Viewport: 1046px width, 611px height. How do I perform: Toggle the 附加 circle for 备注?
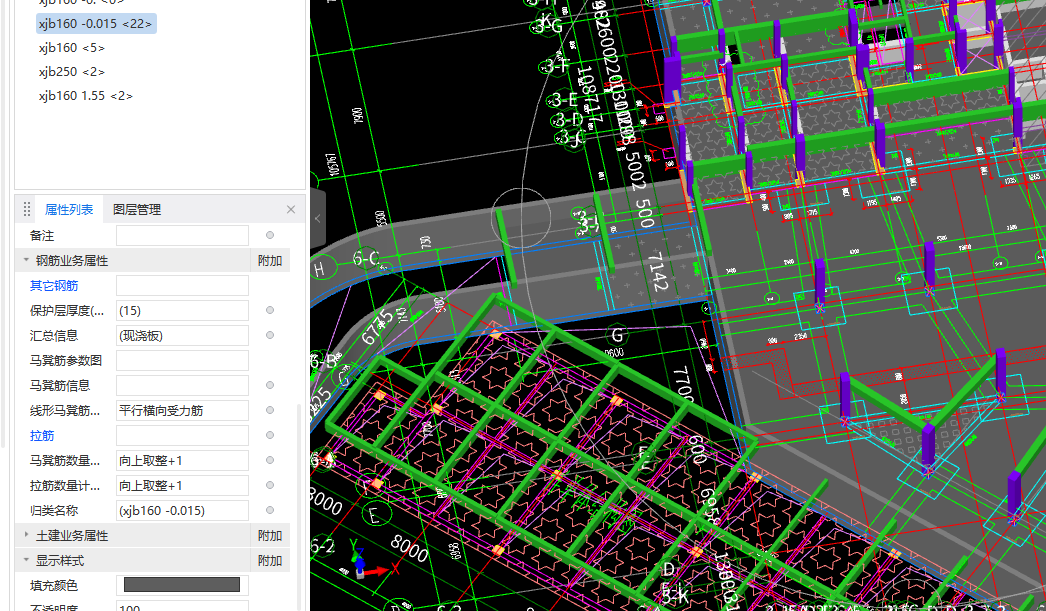(x=270, y=235)
